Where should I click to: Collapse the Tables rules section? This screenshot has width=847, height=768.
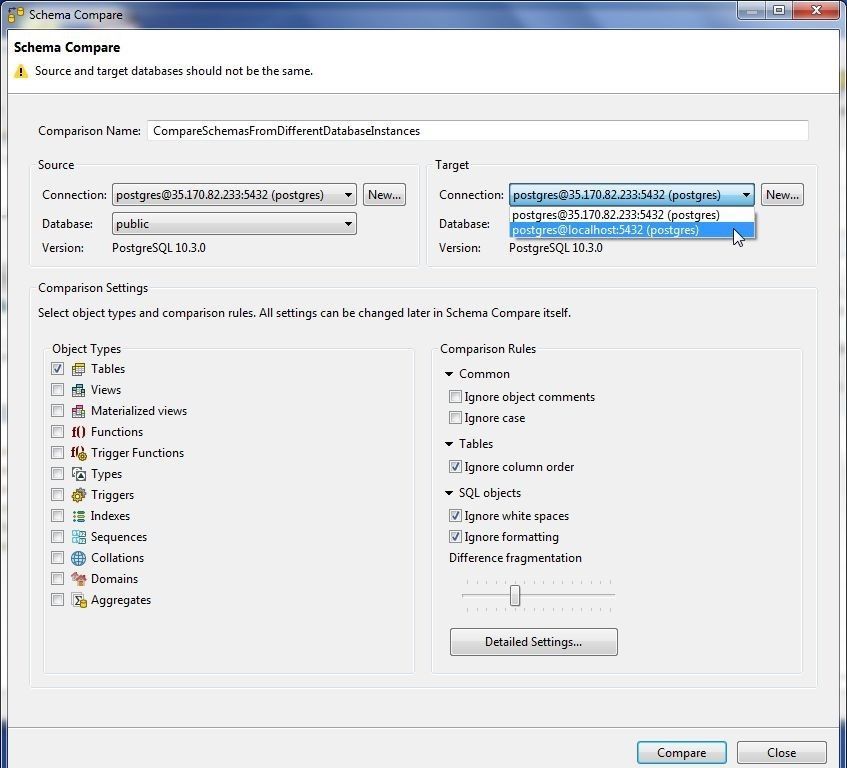click(449, 444)
